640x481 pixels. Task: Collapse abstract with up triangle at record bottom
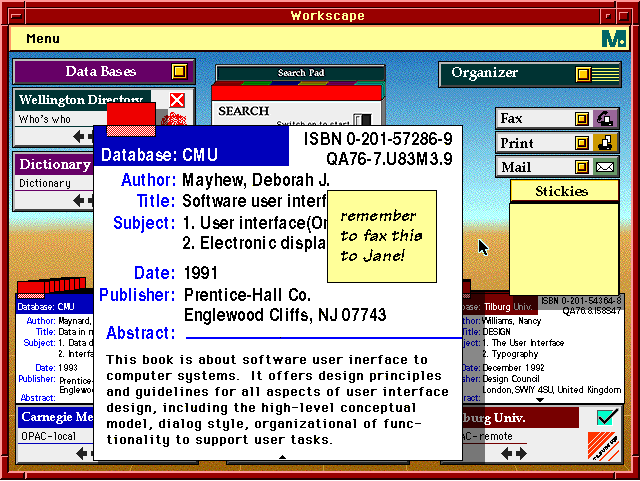282,457
